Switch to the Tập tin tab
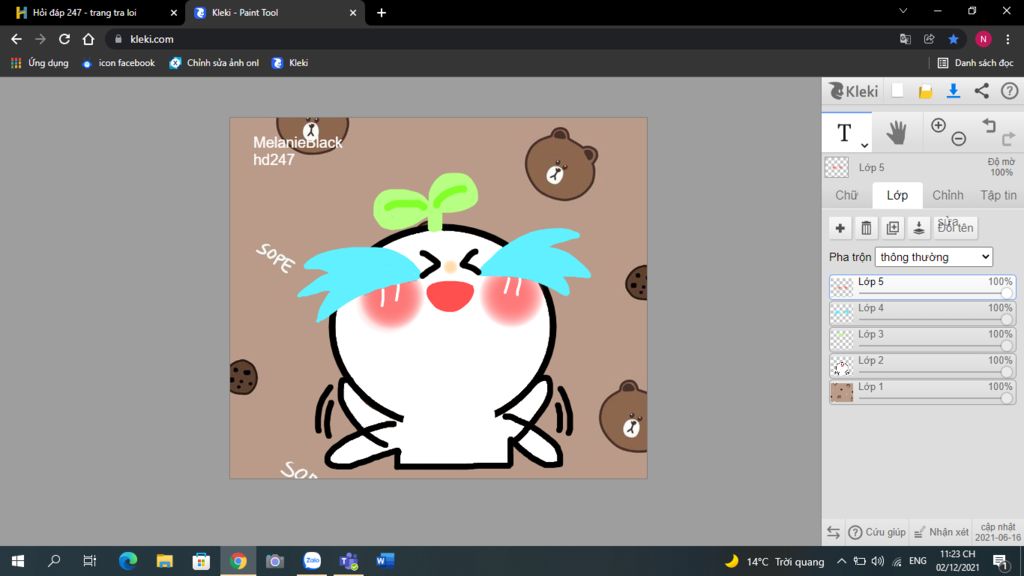1024x576 pixels. (x=998, y=195)
